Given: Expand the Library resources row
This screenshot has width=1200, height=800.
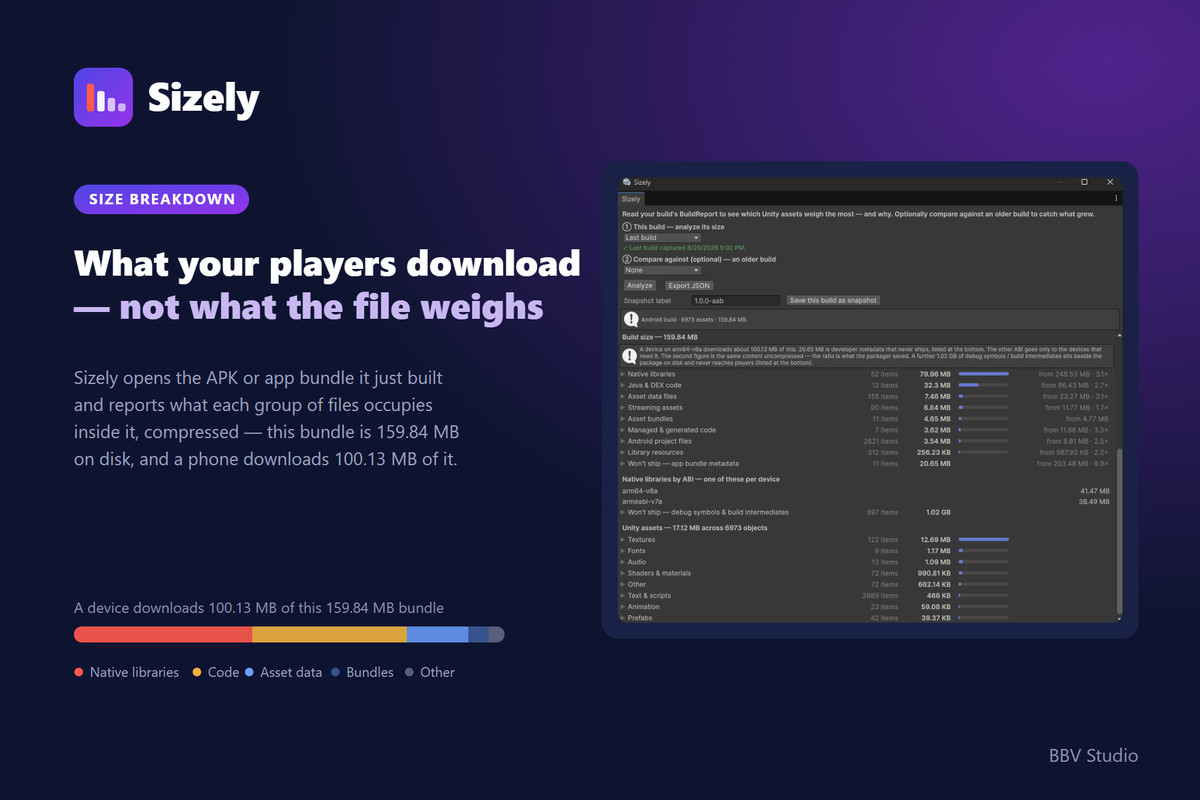Looking at the screenshot, I should pos(623,453).
